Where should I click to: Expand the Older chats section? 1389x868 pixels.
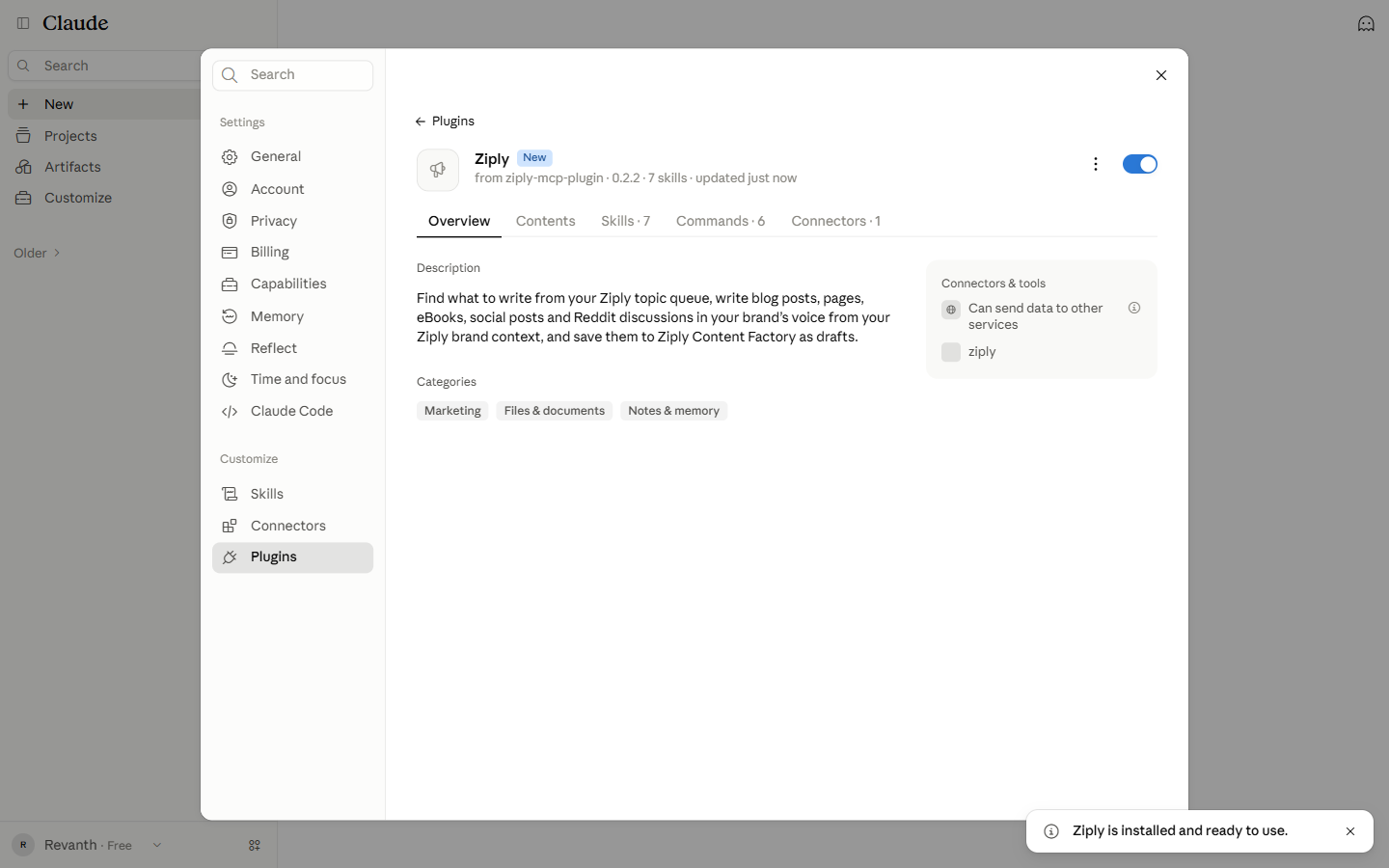pyautogui.click(x=38, y=253)
